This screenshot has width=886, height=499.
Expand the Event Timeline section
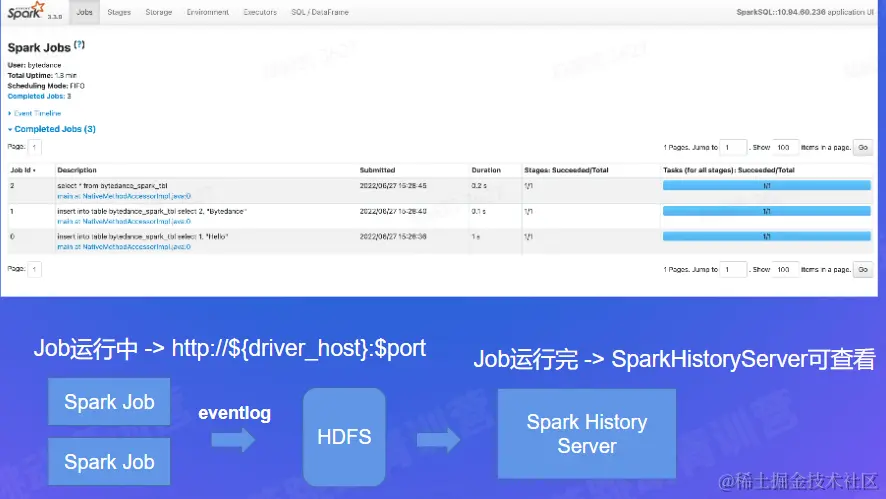pos(34,113)
